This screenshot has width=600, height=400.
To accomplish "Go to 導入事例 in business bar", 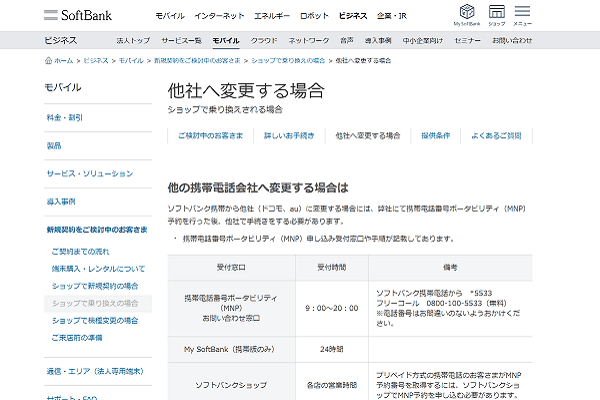I will (x=378, y=40).
